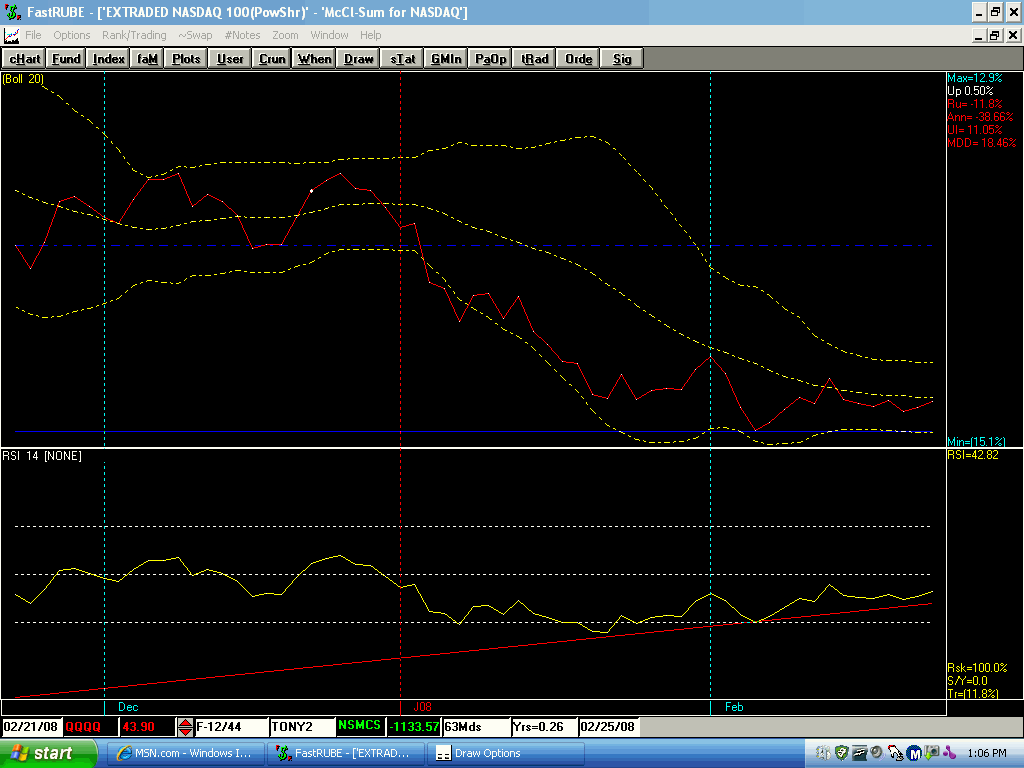1024x768 pixels.
Task: Click the sTat toolbar button
Action: (x=402, y=59)
